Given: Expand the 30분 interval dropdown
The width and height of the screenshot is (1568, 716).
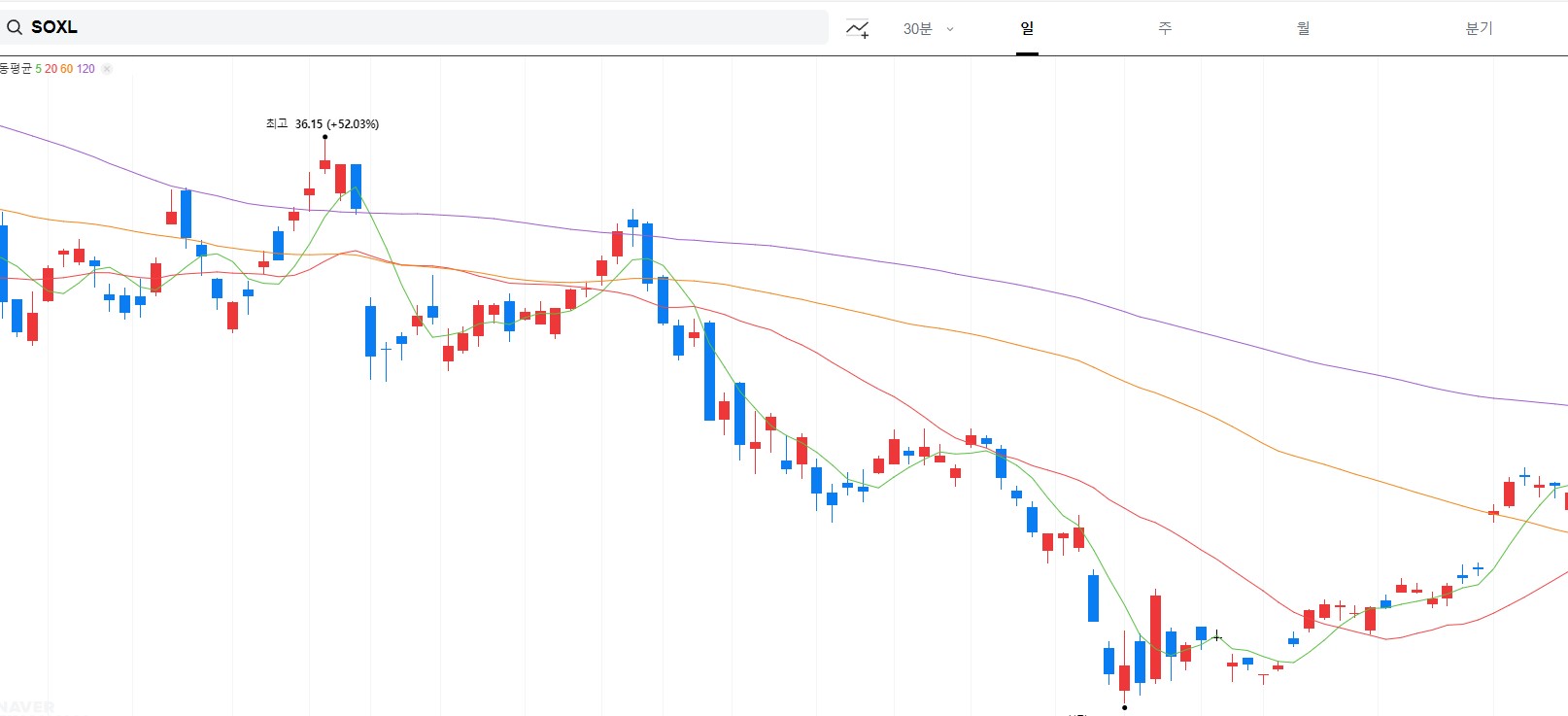Looking at the screenshot, I should pyautogui.click(x=928, y=29).
